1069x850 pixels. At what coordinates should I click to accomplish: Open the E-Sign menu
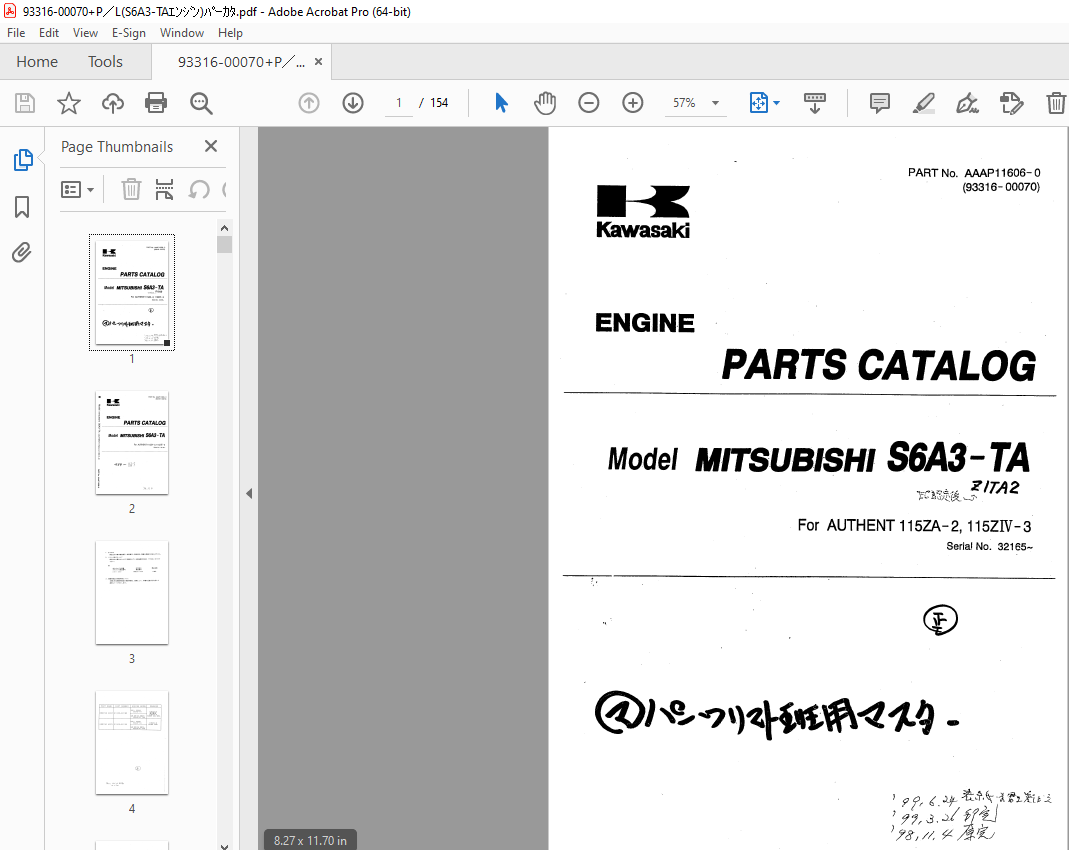[129, 33]
